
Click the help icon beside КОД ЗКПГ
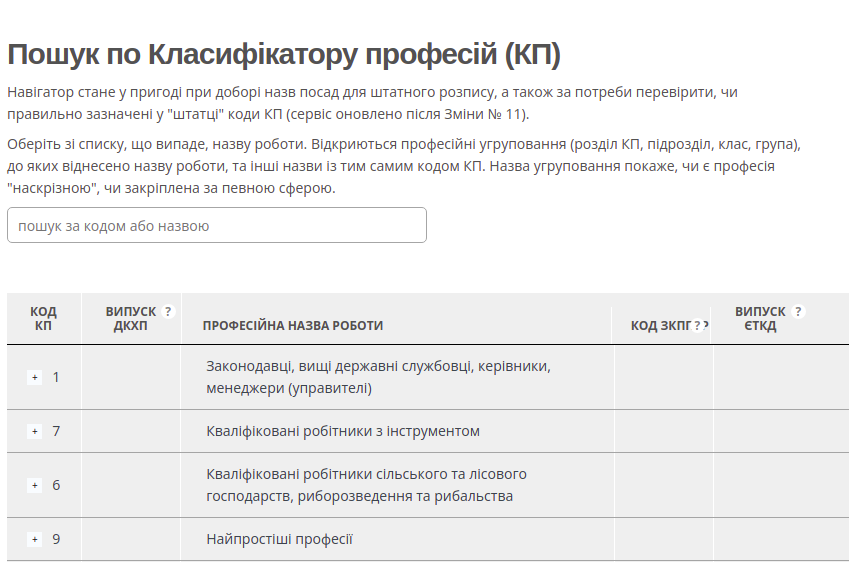[x=698, y=326]
